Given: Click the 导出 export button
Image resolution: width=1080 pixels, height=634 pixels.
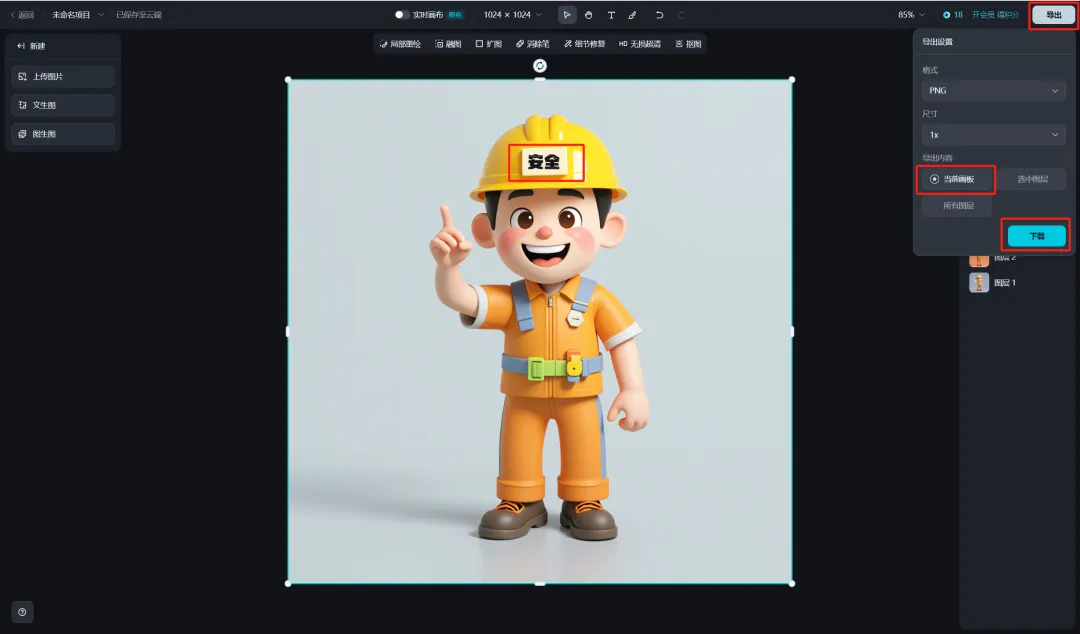Looking at the screenshot, I should point(1053,15).
